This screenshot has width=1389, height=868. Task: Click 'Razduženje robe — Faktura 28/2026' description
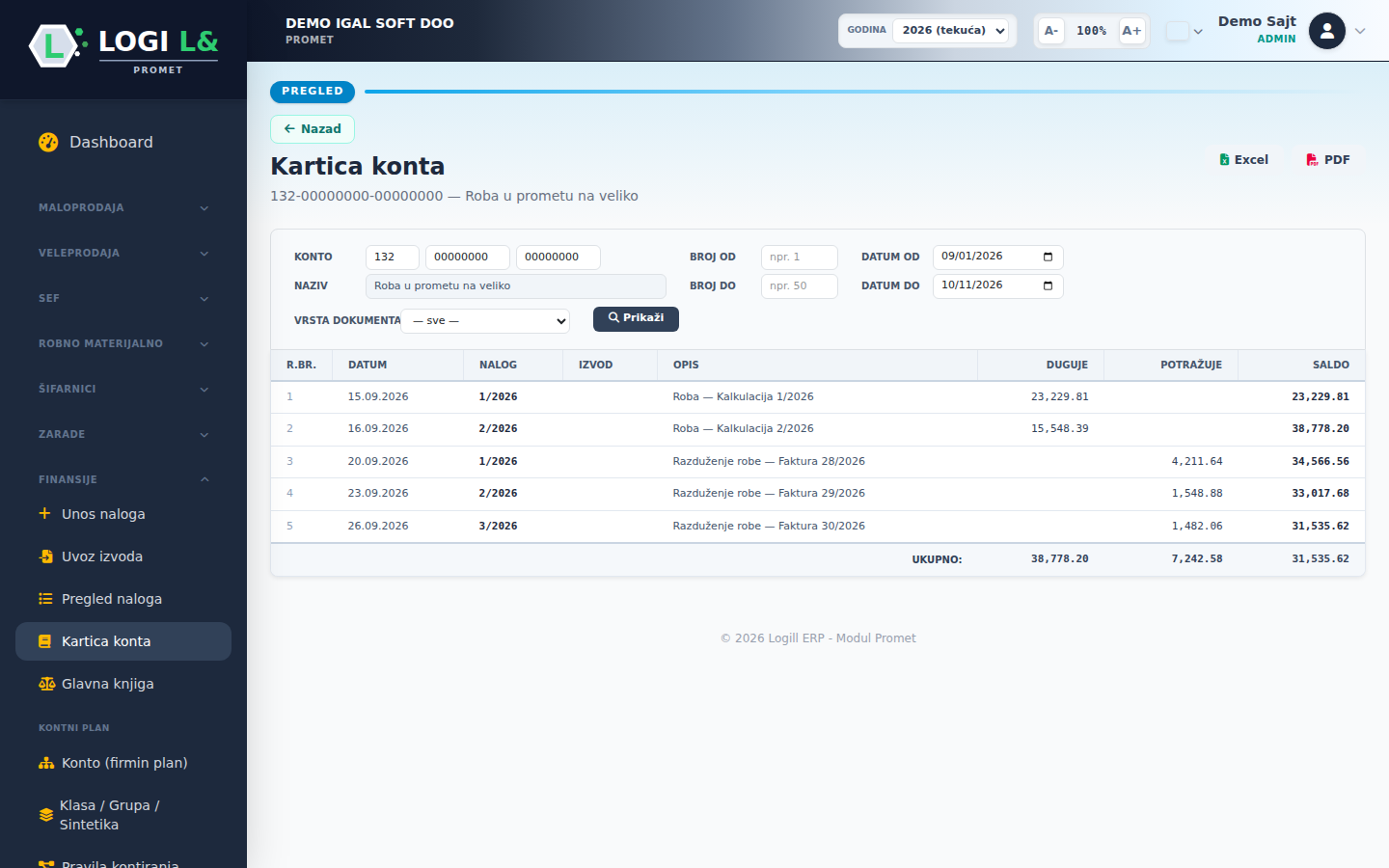(769, 462)
